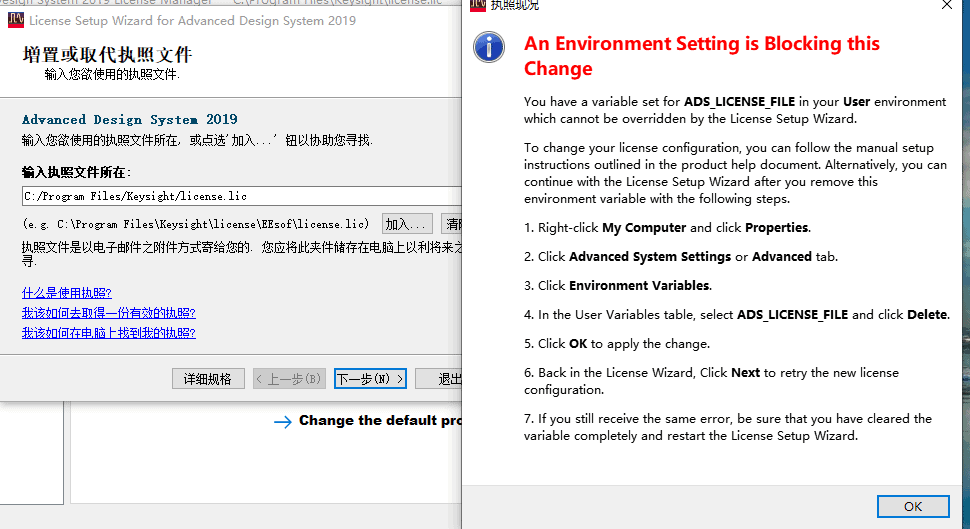The image size is (970, 529).
Task: Click the red heading An Environment Setting is Blocking
Action: pyautogui.click(x=702, y=56)
